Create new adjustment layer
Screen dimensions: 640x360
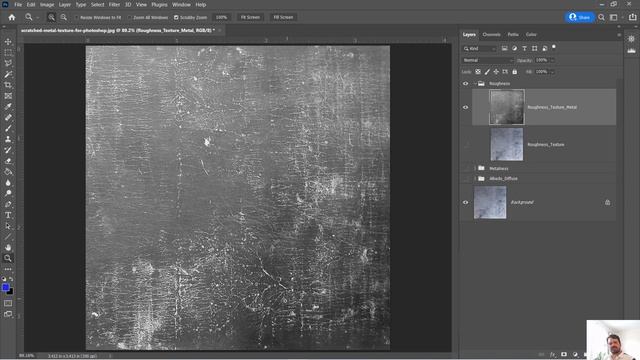[x=575, y=355]
